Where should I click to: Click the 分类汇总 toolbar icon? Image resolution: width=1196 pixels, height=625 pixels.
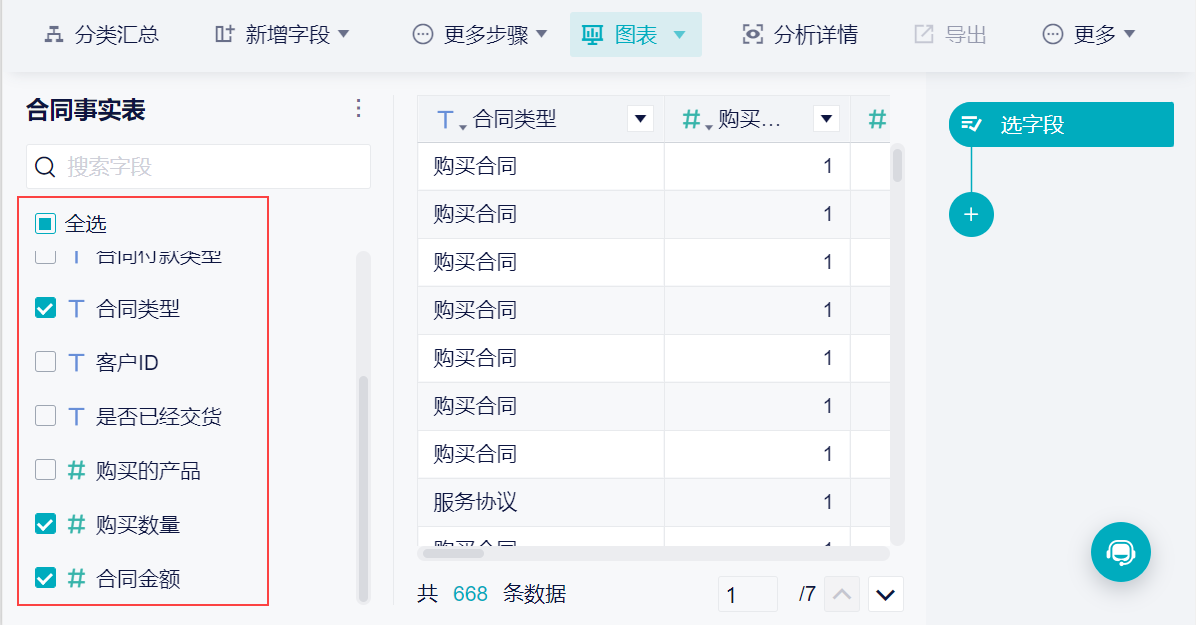[x=53, y=34]
